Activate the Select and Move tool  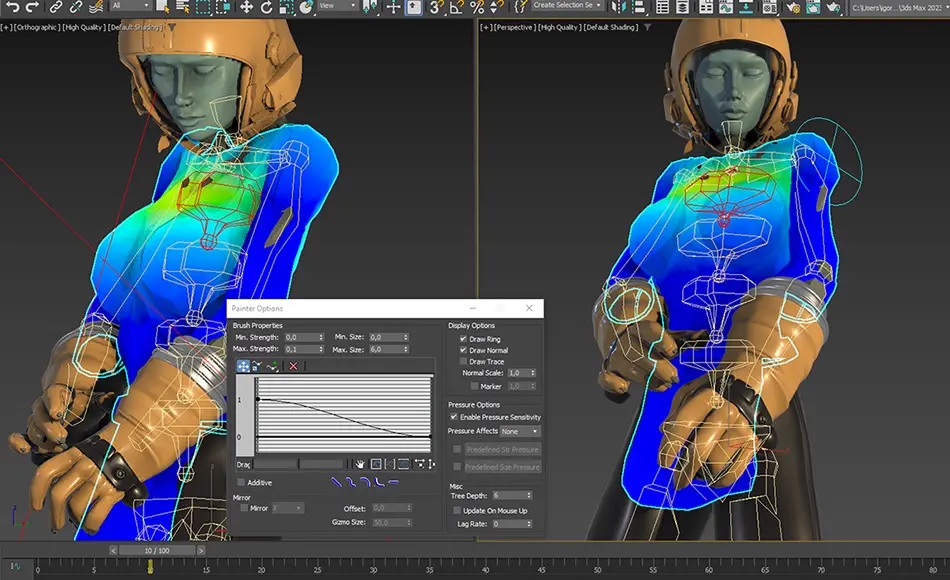pos(246,7)
